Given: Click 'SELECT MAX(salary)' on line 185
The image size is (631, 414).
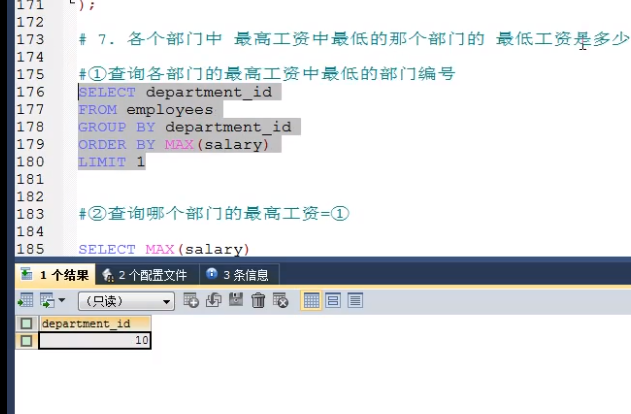Looking at the screenshot, I should [164, 249].
